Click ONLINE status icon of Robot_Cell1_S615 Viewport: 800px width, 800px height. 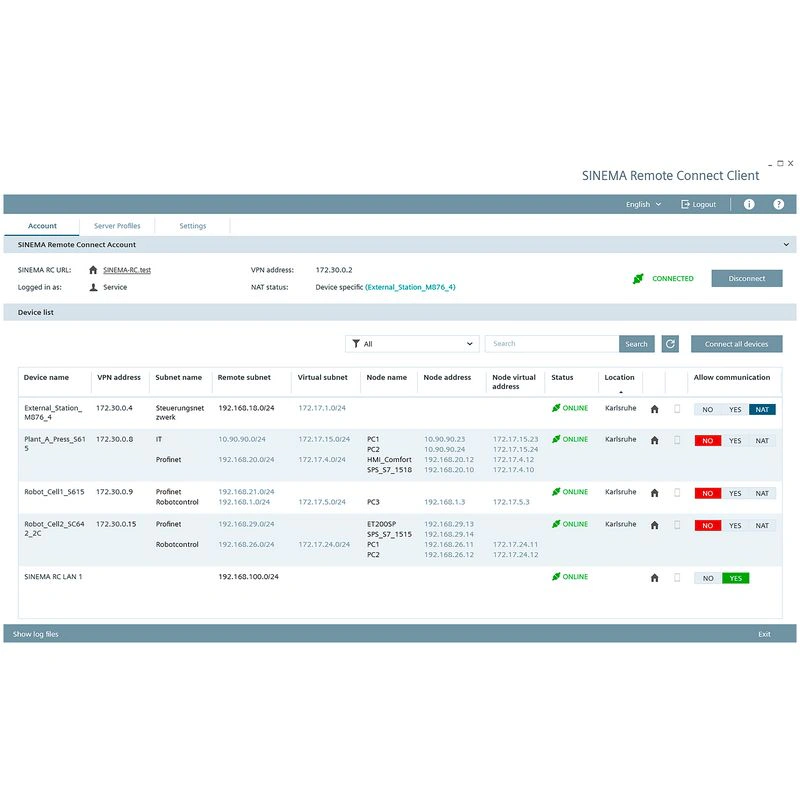pos(556,491)
